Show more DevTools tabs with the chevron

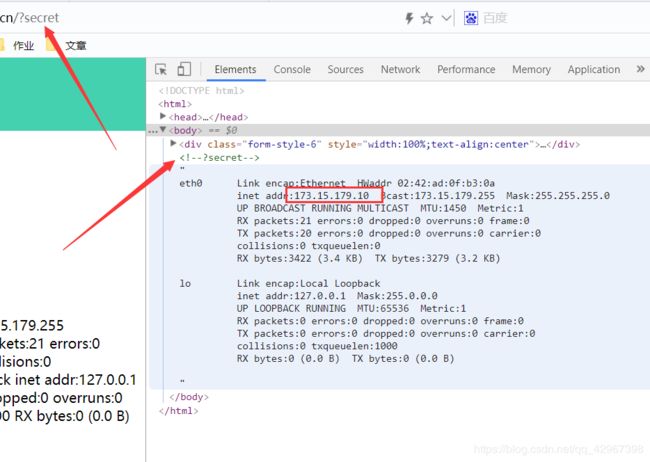point(640,69)
